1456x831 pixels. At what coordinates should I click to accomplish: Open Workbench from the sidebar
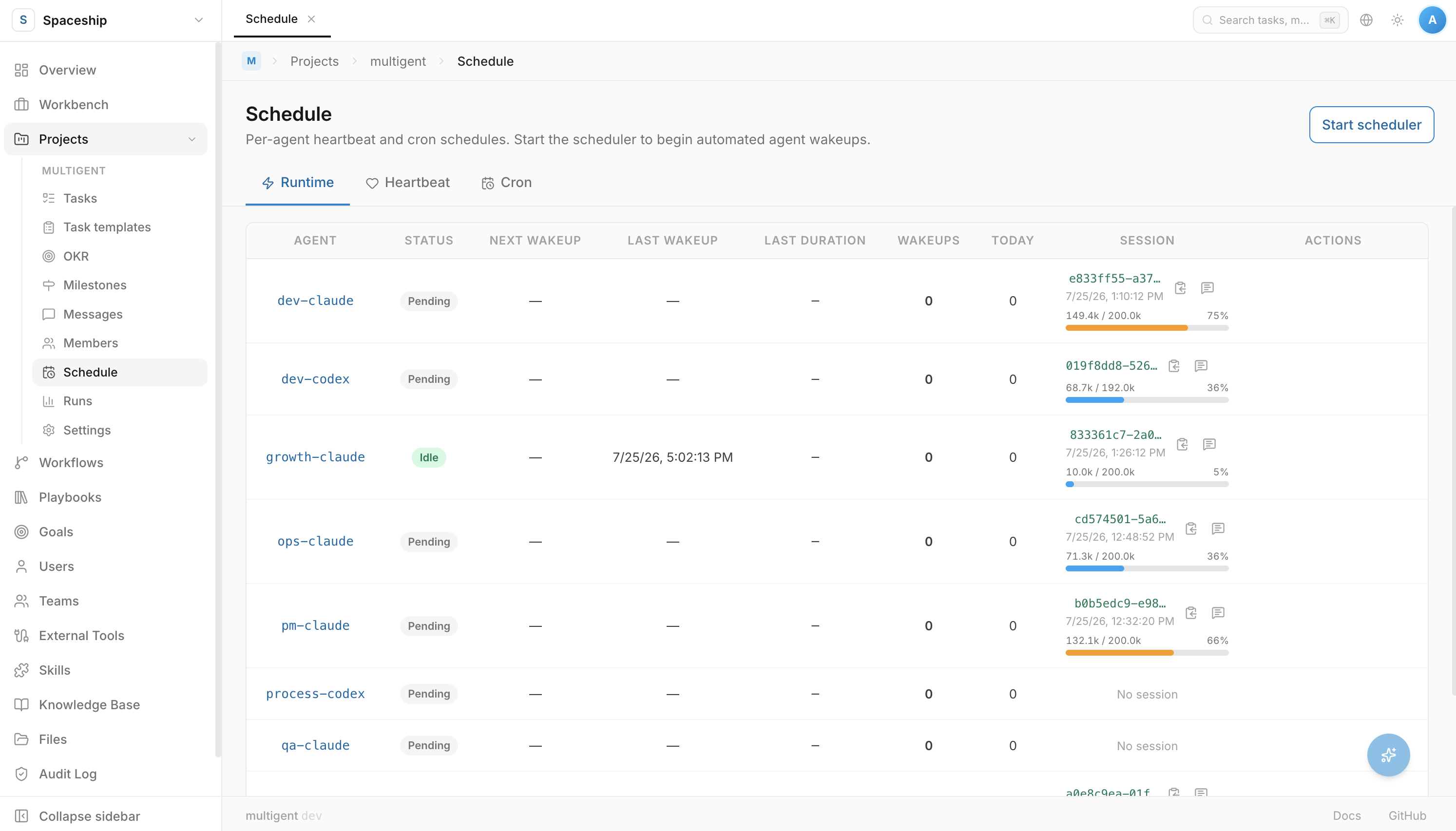tap(106, 104)
